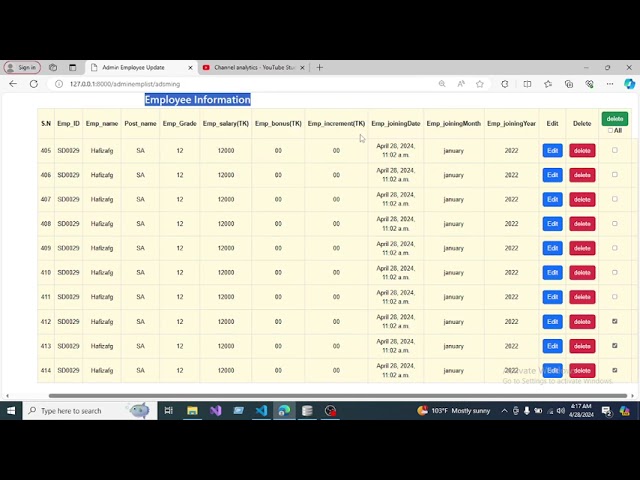Check the checkbox for row 407
This screenshot has height=480, width=640.
(615, 199)
